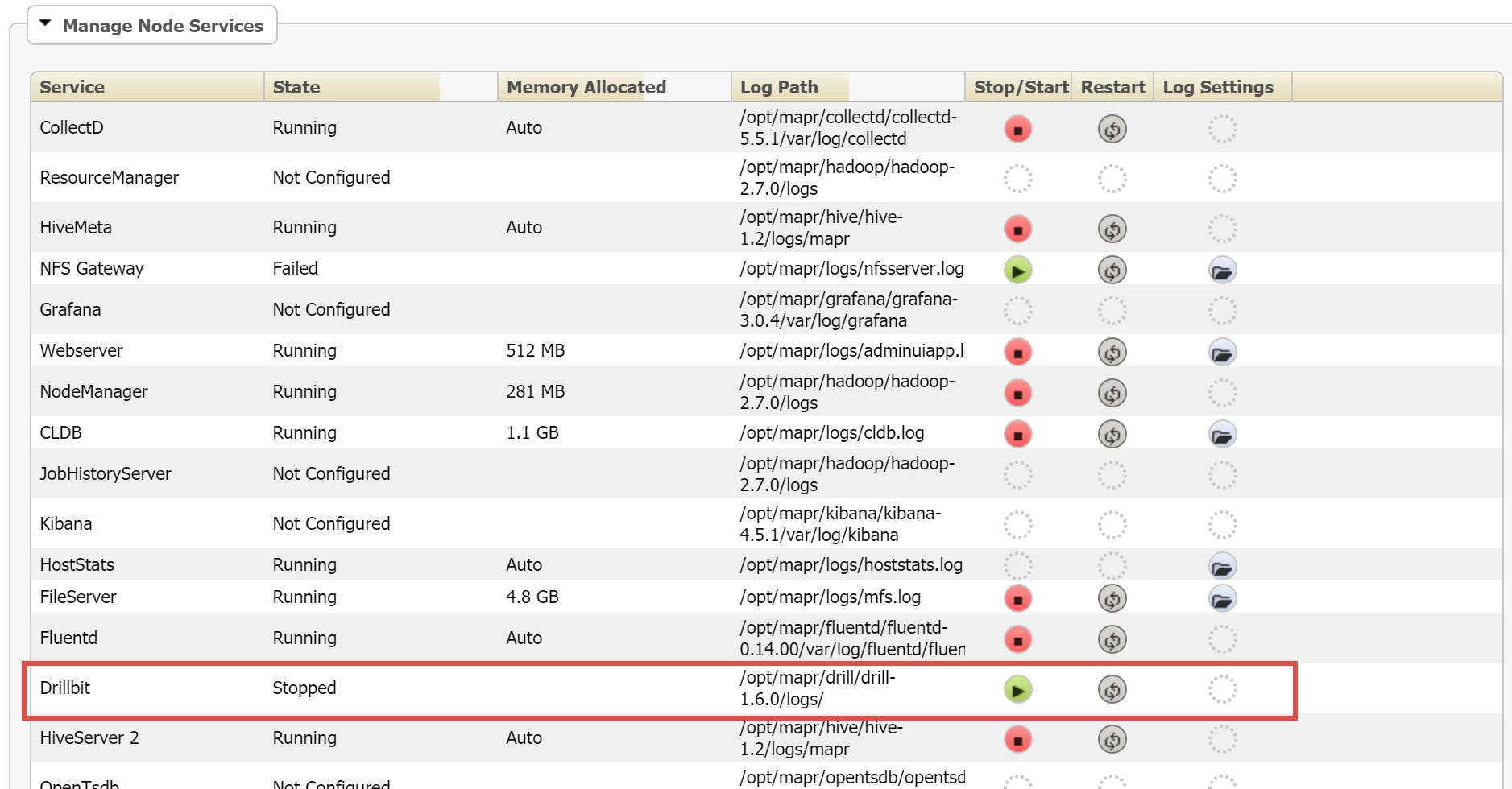The width and height of the screenshot is (1512, 789).
Task: Open log settings for NFS Gateway
Action: (1223, 271)
